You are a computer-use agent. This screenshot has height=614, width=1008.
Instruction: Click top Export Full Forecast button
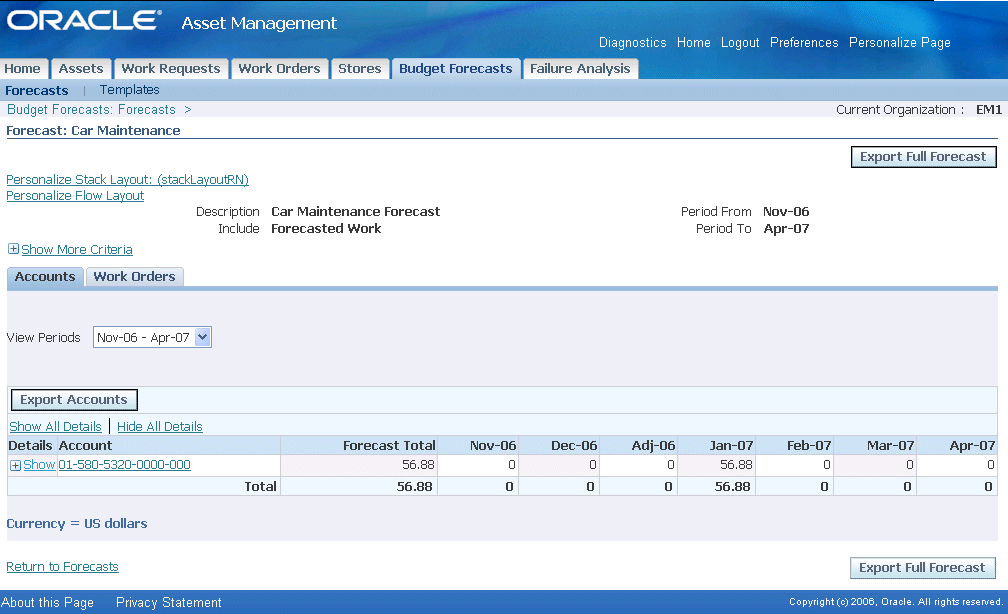coord(923,157)
